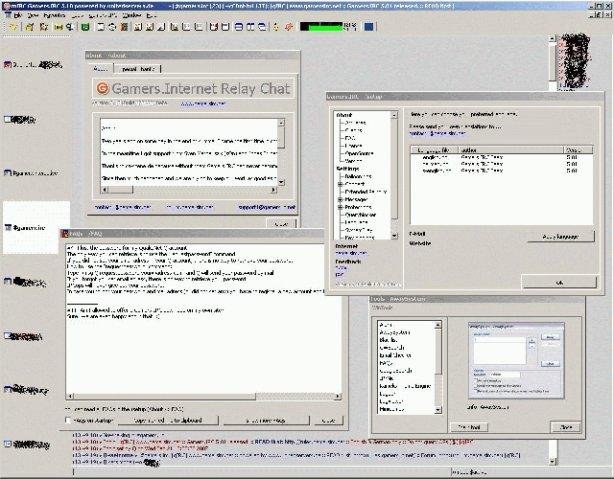Viewport: 614px width, 479px height.
Task: Switch to the second tab in About dialog
Action: coord(138,69)
